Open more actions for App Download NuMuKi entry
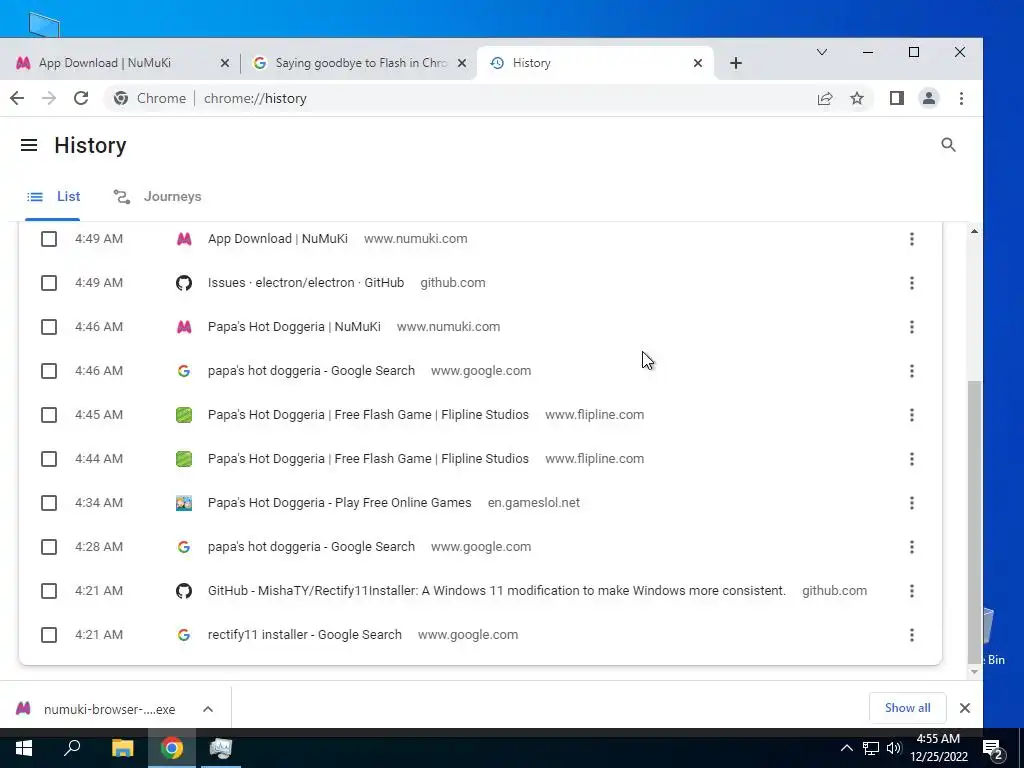 [x=912, y=239]
